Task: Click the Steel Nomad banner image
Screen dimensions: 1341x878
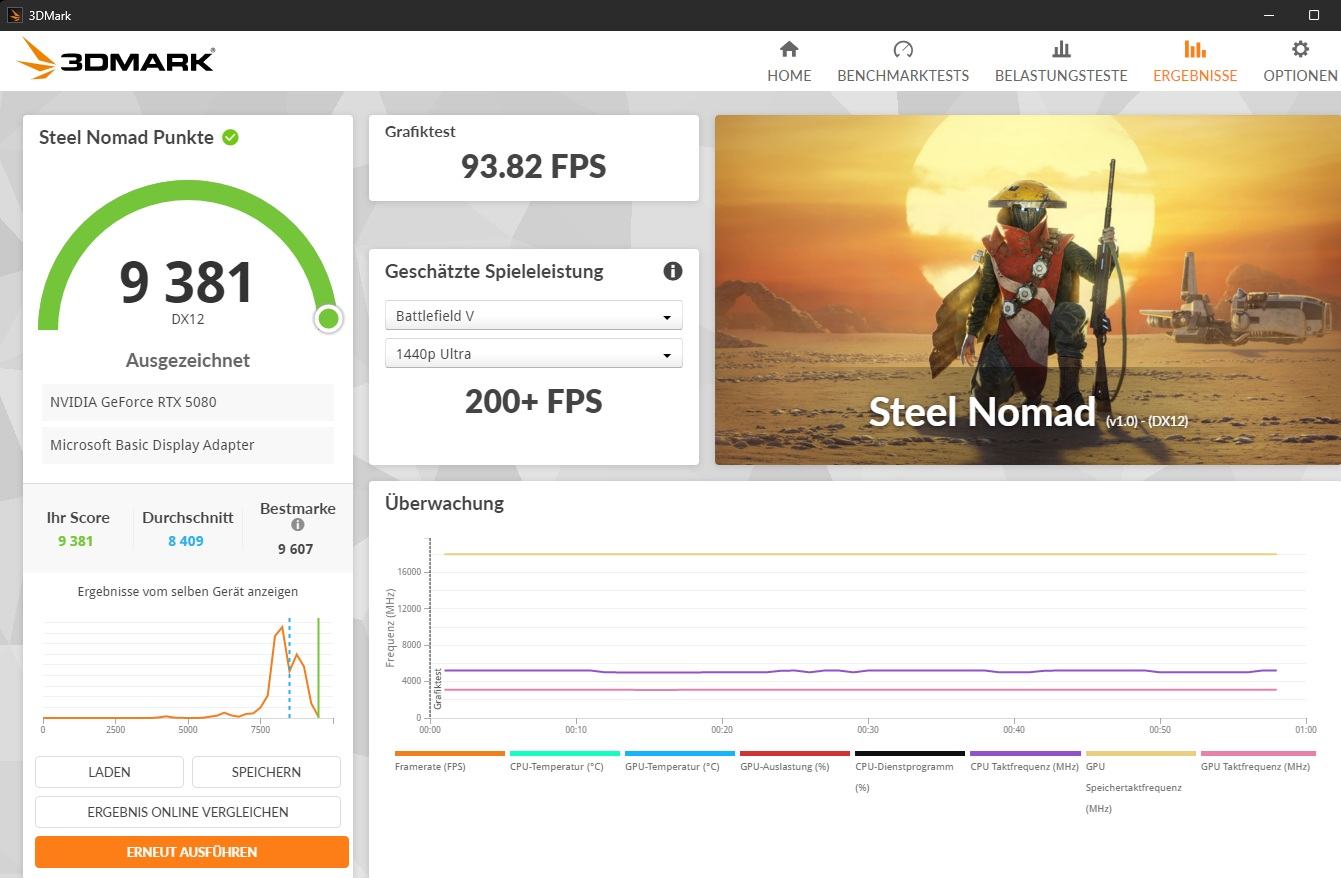Action: click(x=1028, y=290)
